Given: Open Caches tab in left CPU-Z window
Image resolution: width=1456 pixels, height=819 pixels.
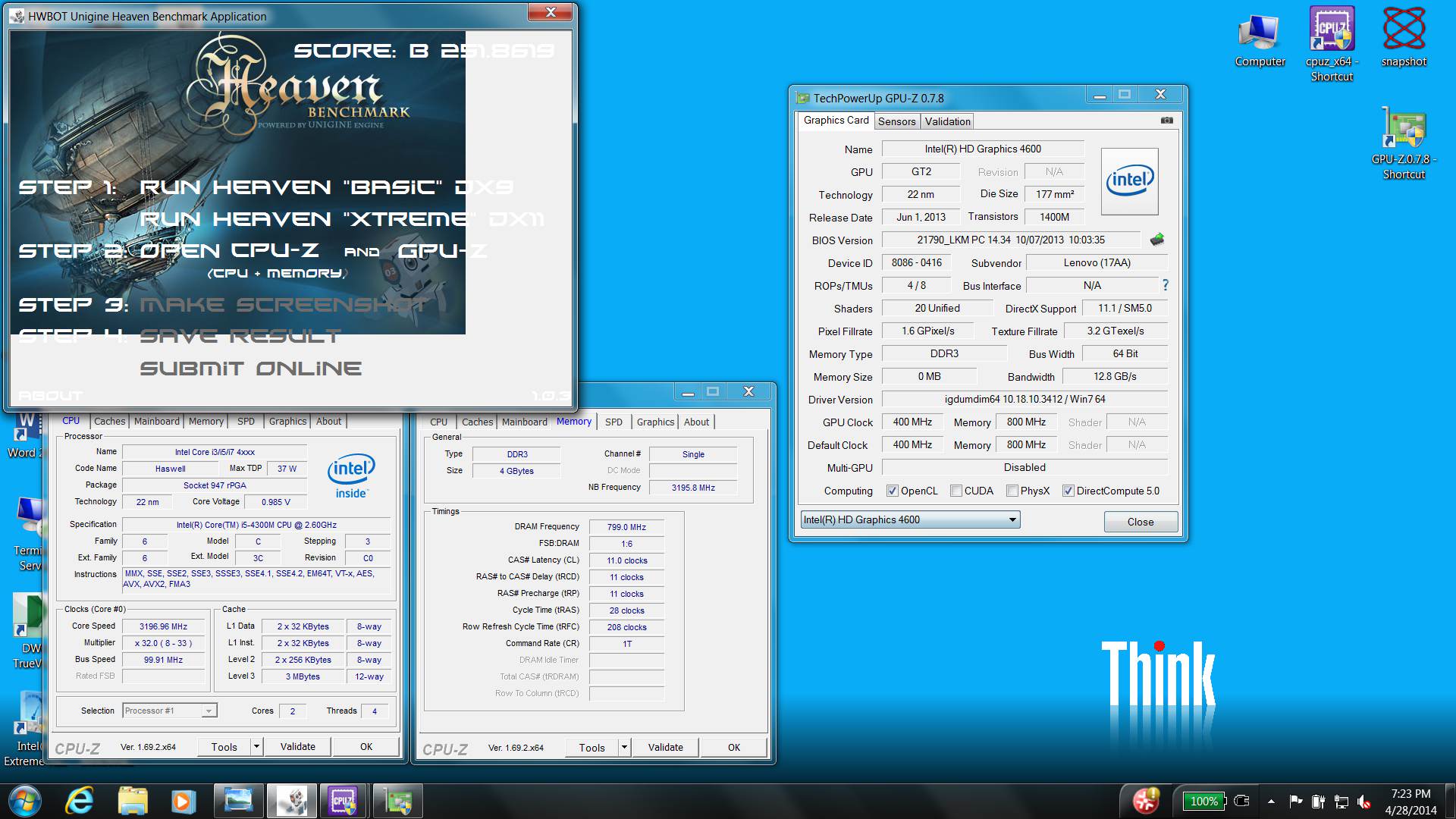Looking at the screenshot, I should [109, 421].
